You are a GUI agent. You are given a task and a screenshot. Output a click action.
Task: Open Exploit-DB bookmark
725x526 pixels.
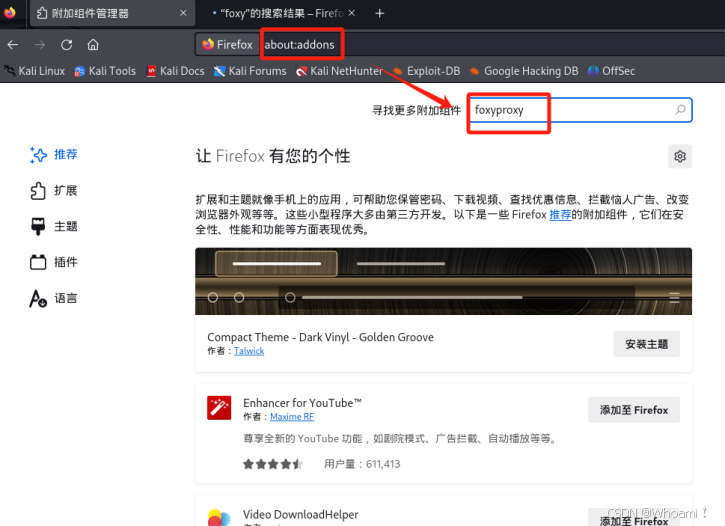coord(426,71)
